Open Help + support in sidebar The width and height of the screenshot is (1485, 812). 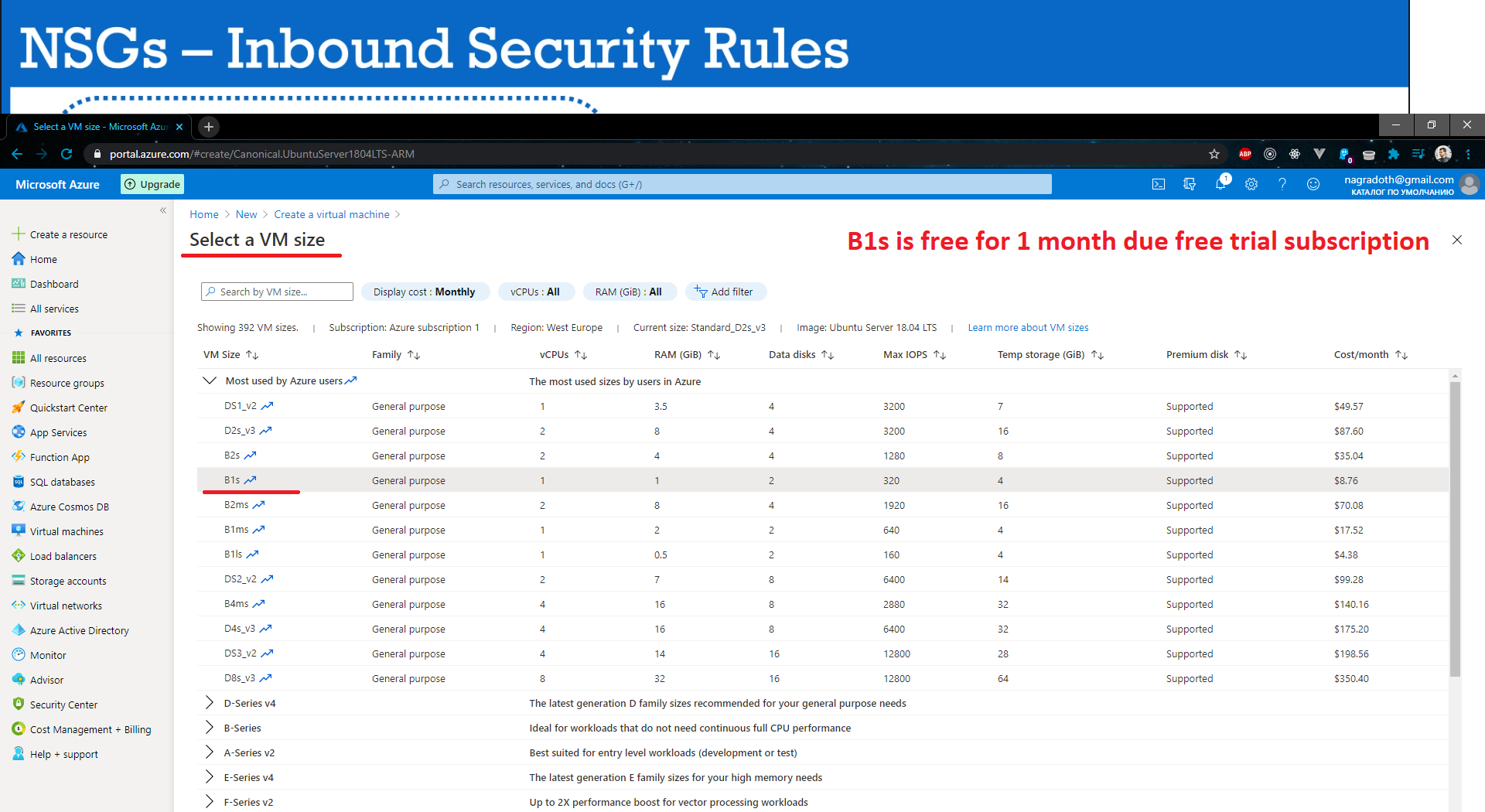63,754
